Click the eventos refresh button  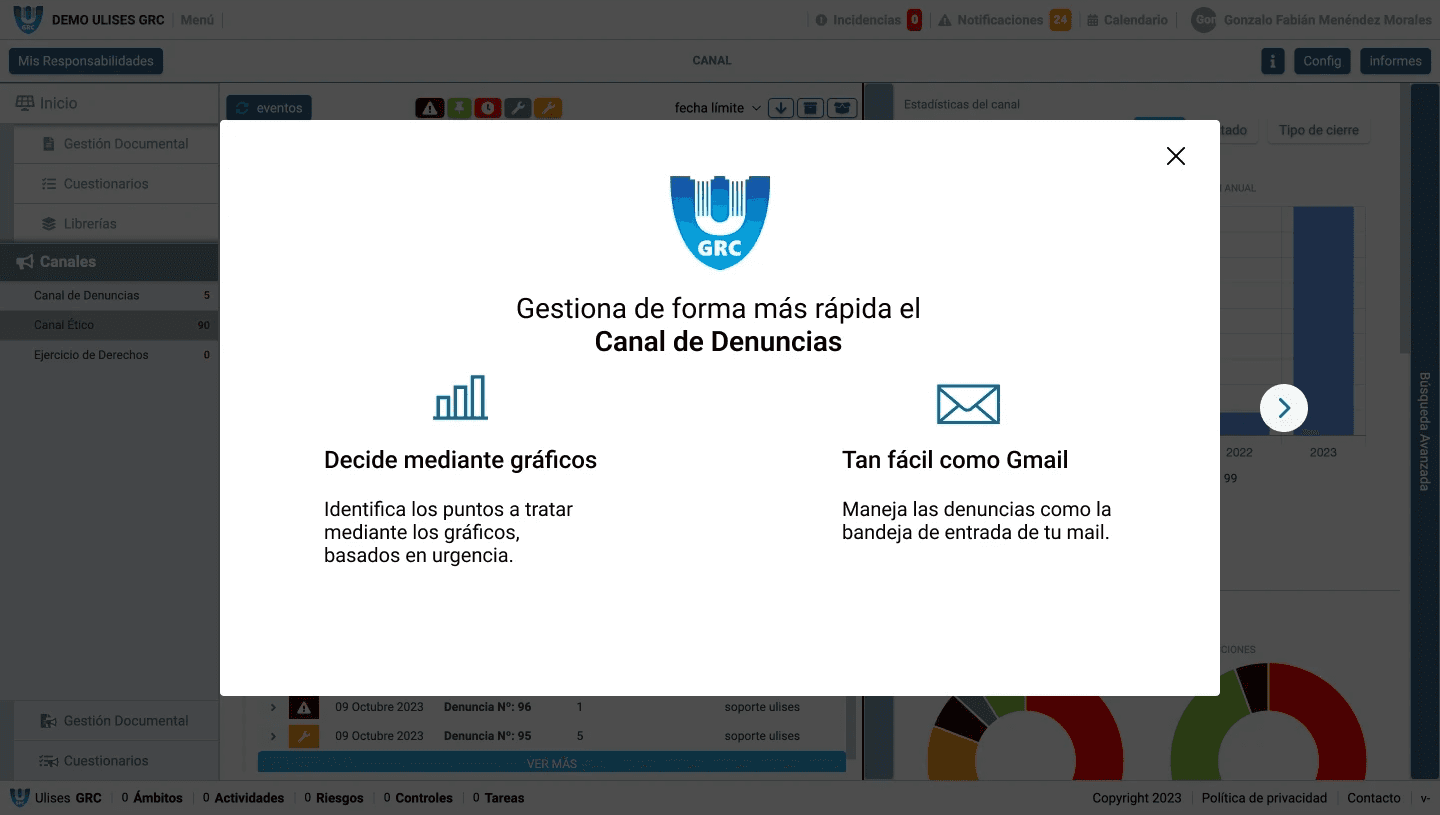pyautogui.click(x=269, y=108)
